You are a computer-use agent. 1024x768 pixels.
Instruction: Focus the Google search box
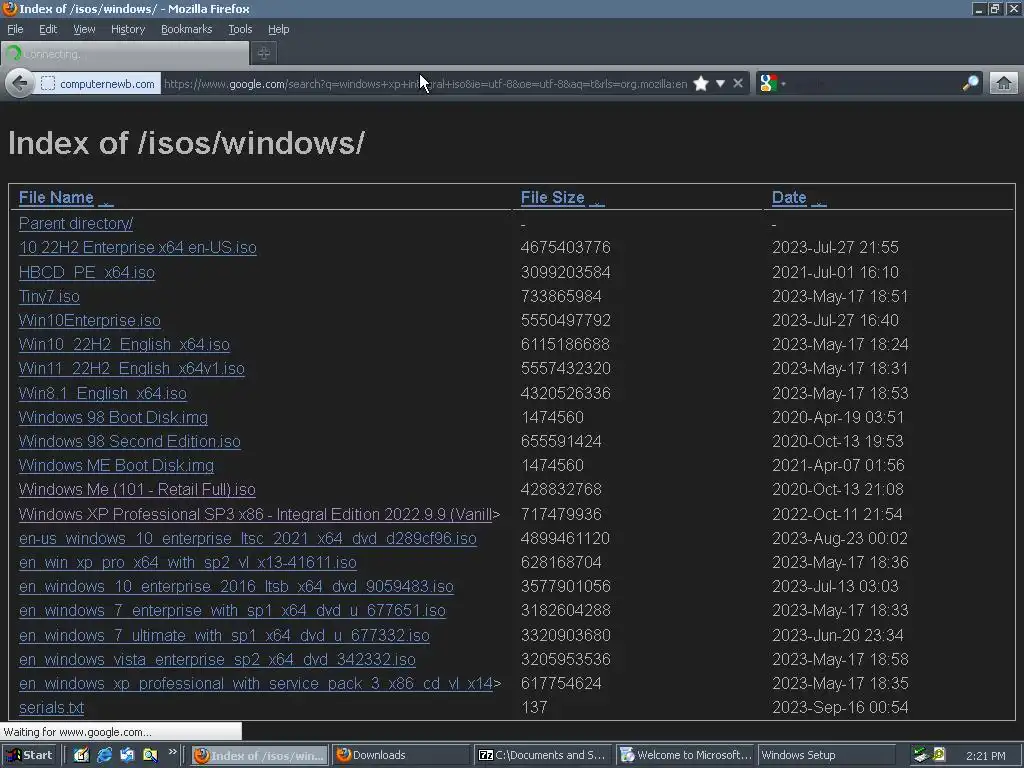tap(872, 84)
